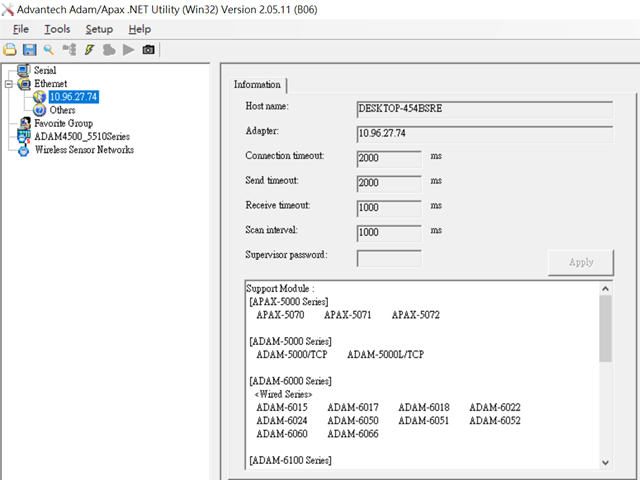Click APAX-5072 in support module list

click(416, 315)
